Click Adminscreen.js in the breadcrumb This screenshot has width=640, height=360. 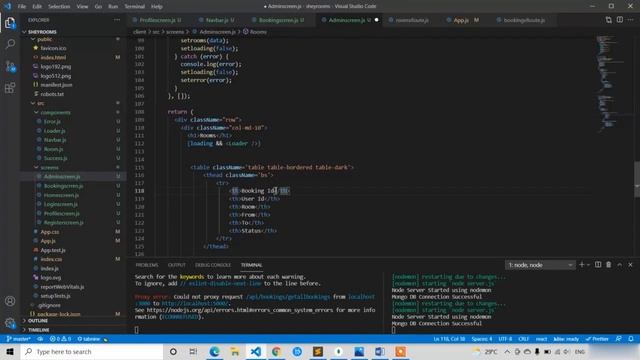[217, 32]
